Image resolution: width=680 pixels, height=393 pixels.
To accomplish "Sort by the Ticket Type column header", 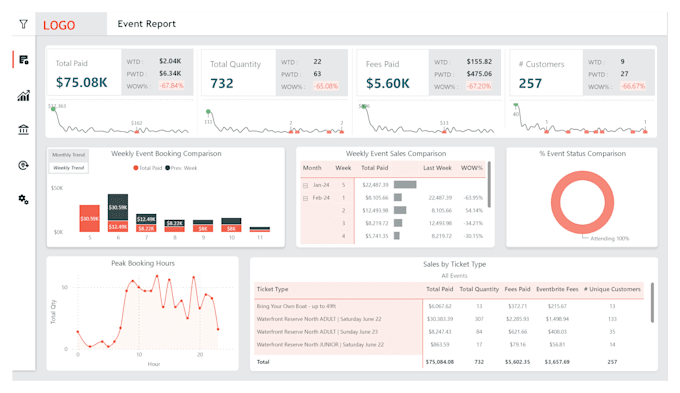I will tap(272, 289).
